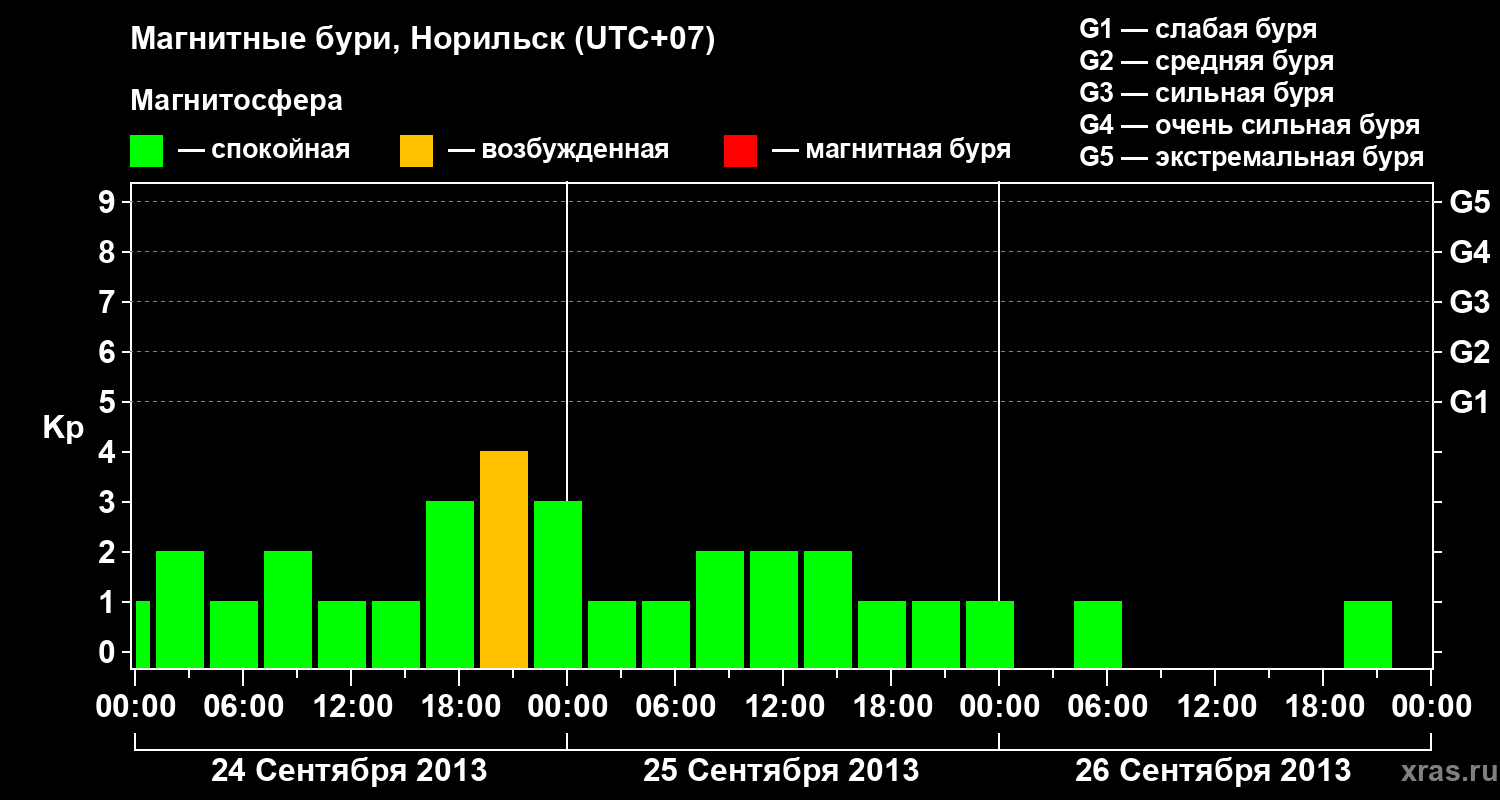The image size is (1500, 800).
Task: Click the '— возбужденная' legend label
Action: [558, 150]
